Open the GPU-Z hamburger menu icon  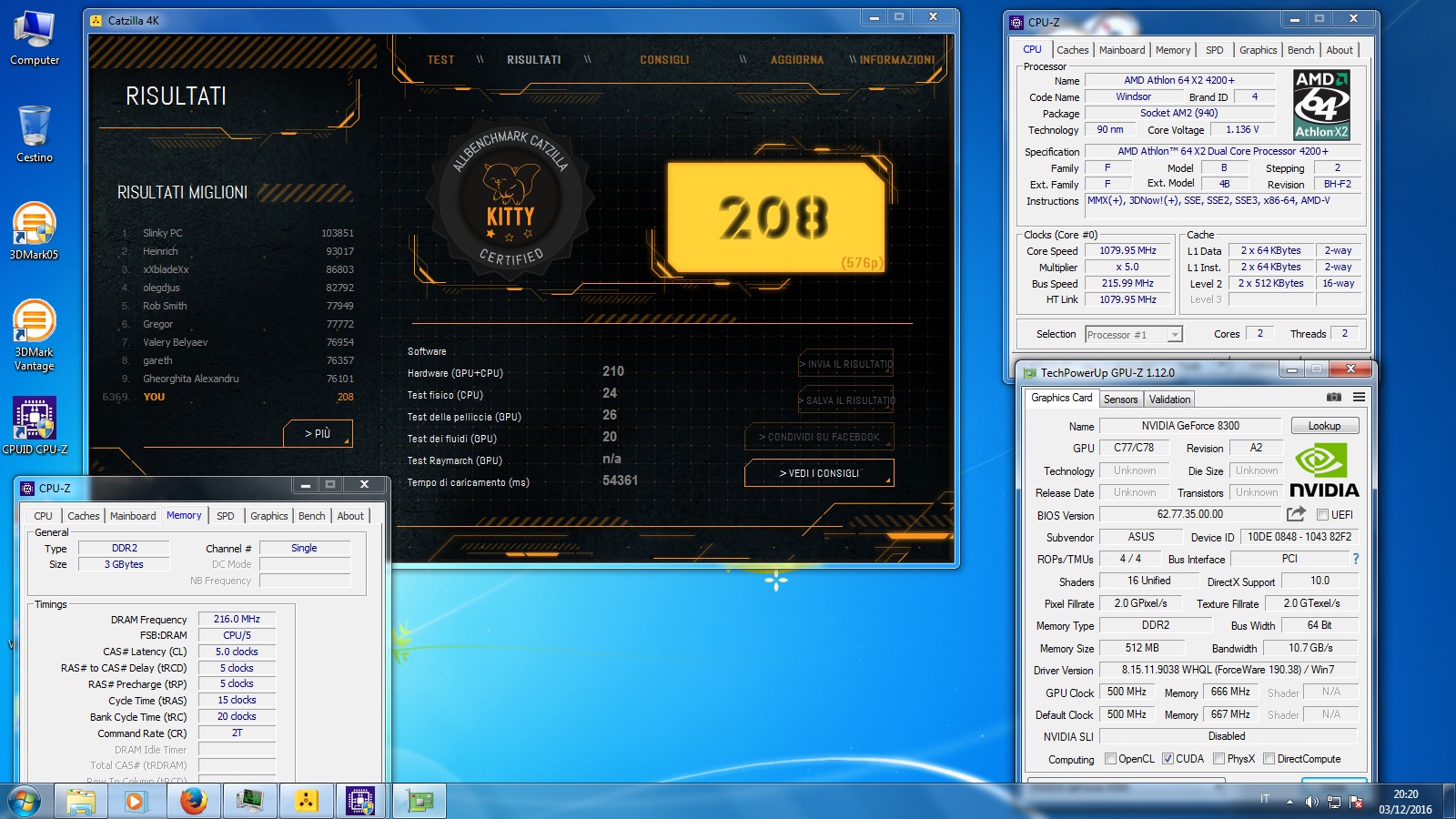pyautogui.click(x=1359, y=398)
